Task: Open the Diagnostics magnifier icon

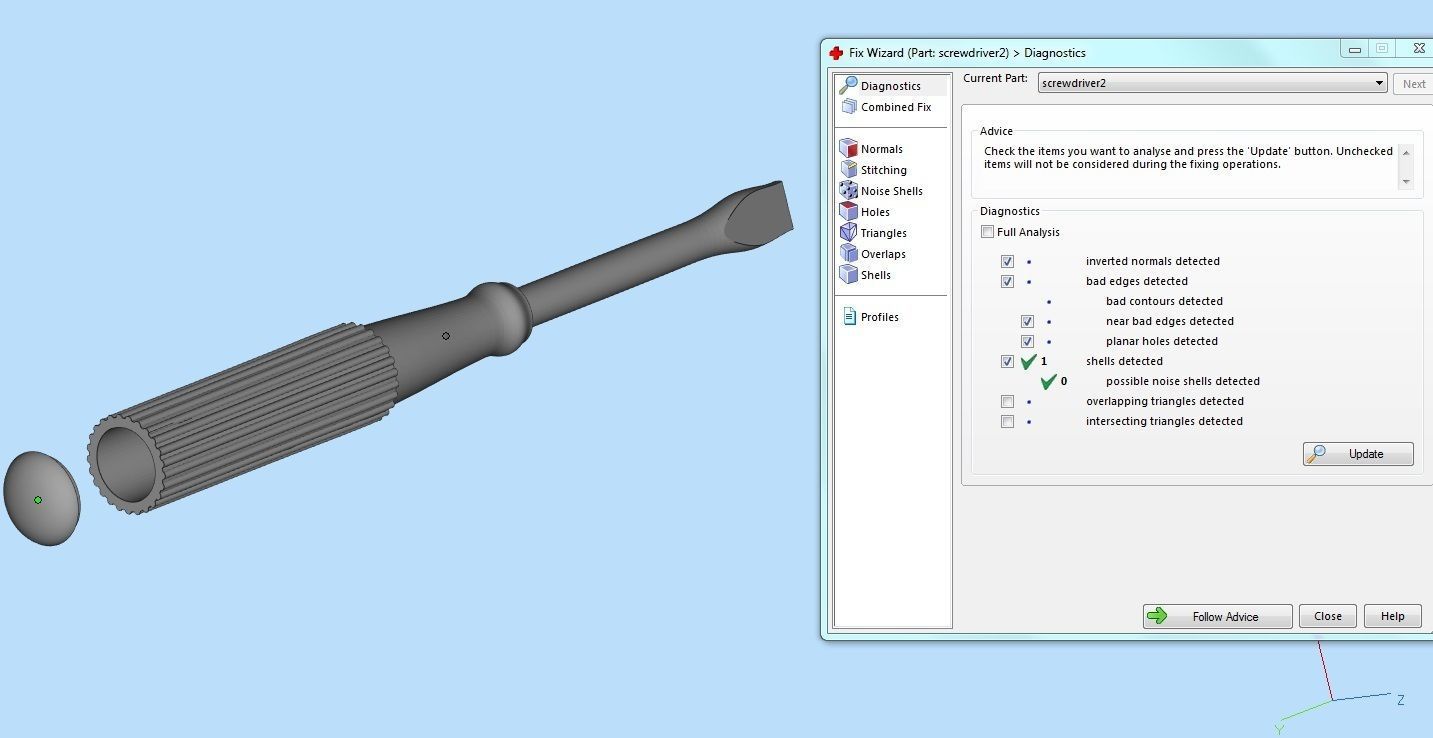Action: click(x=848, y=86)
